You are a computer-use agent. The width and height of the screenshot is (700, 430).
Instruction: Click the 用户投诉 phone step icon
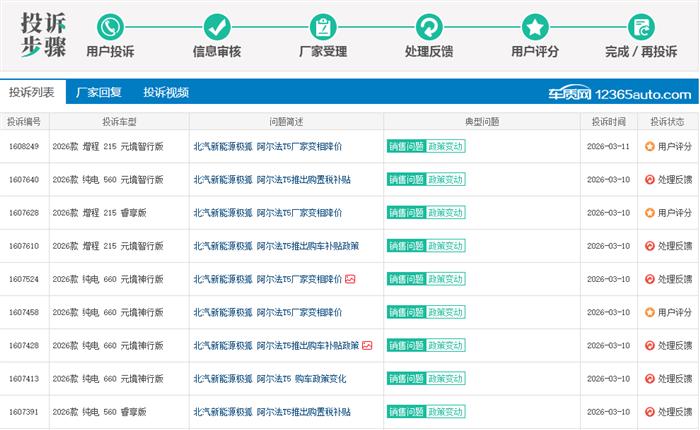[110, 27]
